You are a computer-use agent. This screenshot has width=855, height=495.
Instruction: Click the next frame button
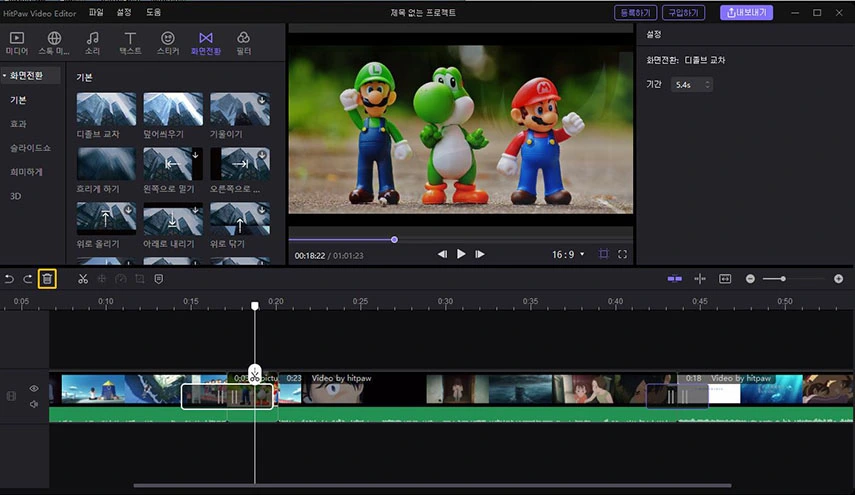(x=480, y=254)
